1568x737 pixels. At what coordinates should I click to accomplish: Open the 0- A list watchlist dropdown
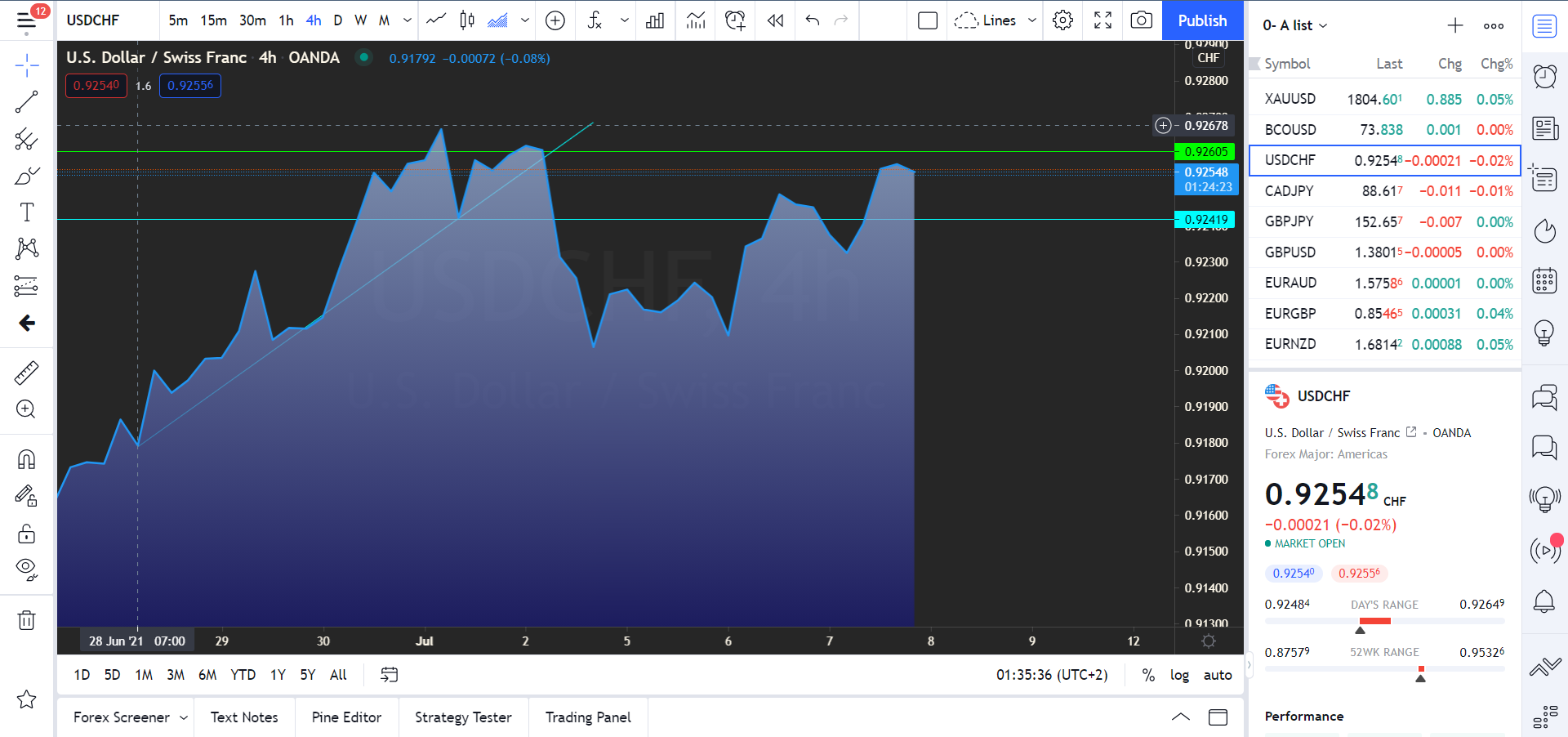tap(1295, 25)
